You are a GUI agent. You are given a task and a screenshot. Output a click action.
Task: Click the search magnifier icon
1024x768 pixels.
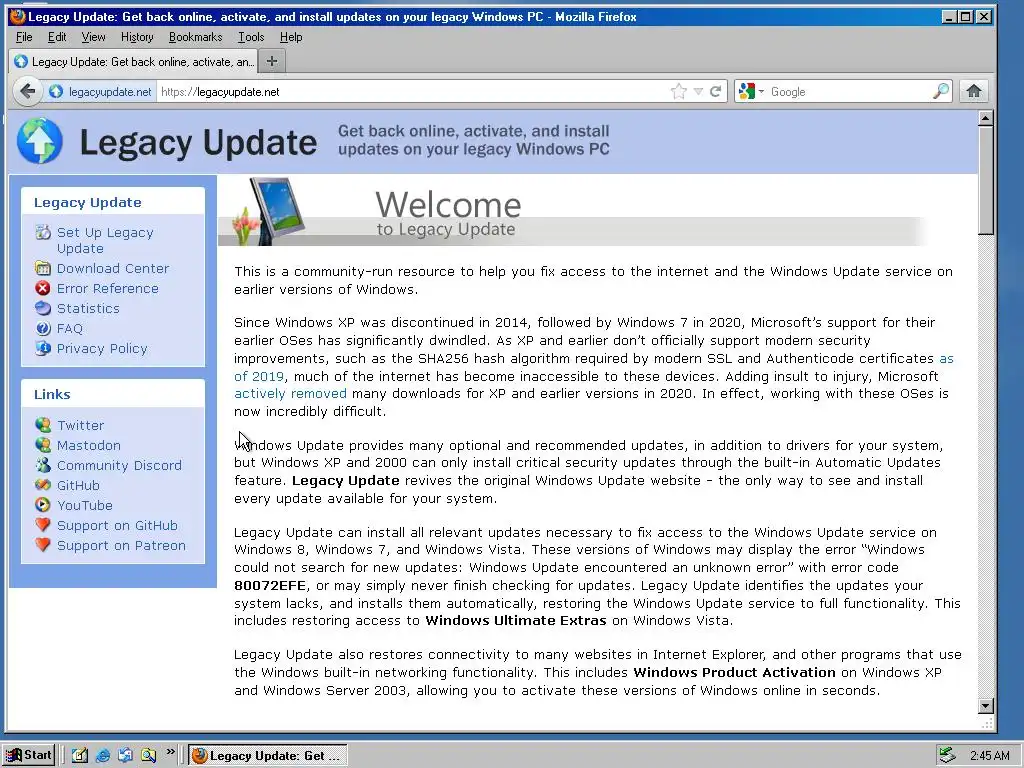(x=941, y=91)
